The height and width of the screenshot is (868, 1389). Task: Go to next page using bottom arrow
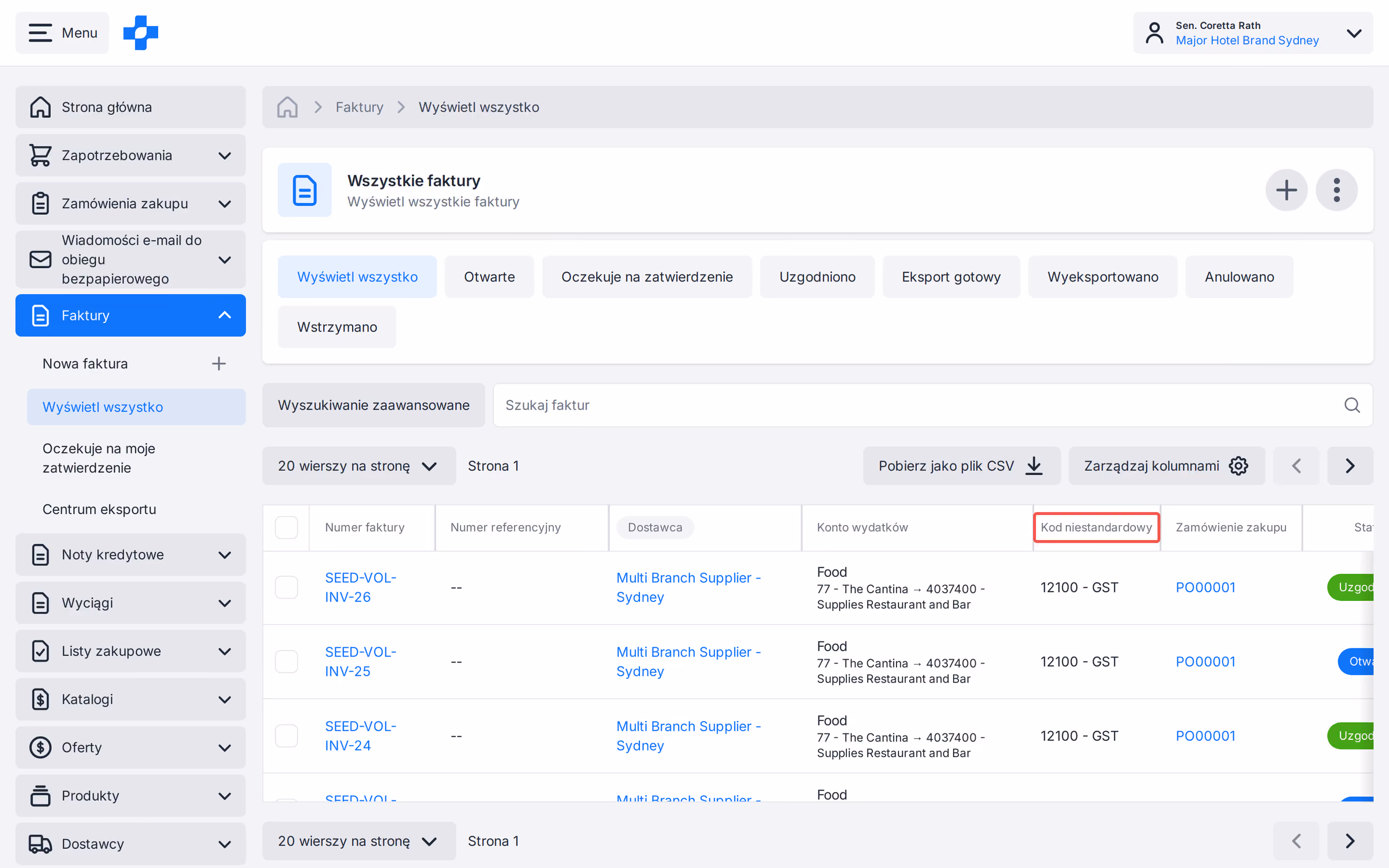click(x=1350, y=841)
